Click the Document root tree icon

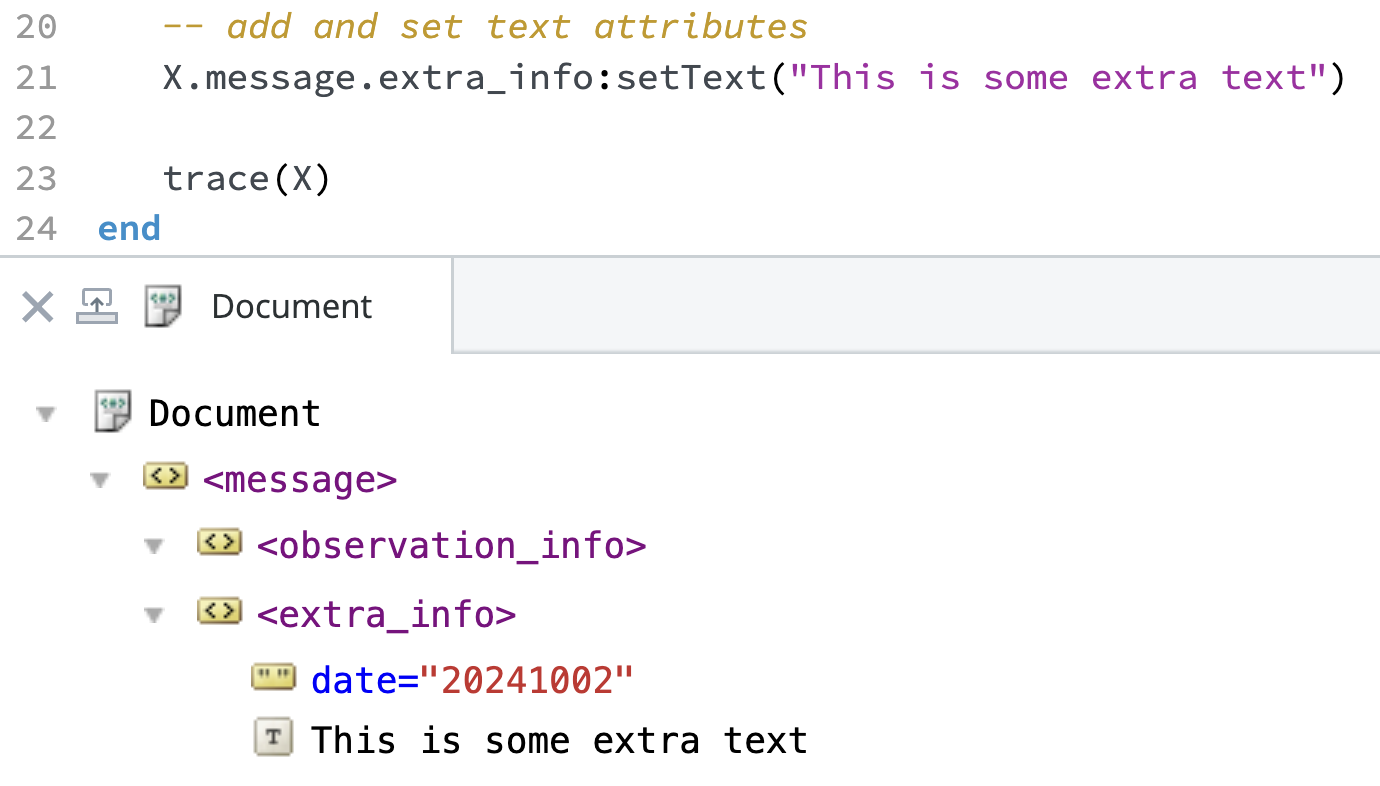(113, 412)
